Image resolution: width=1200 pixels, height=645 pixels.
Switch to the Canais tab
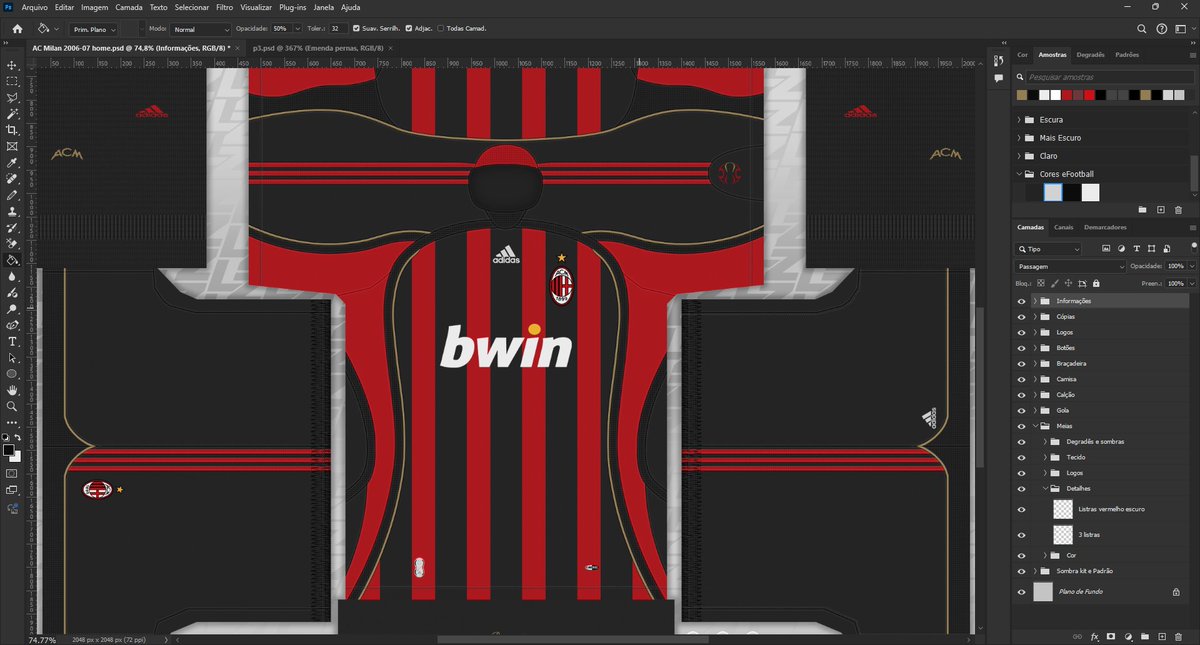pyautogui.click(x=1063, y=227)
